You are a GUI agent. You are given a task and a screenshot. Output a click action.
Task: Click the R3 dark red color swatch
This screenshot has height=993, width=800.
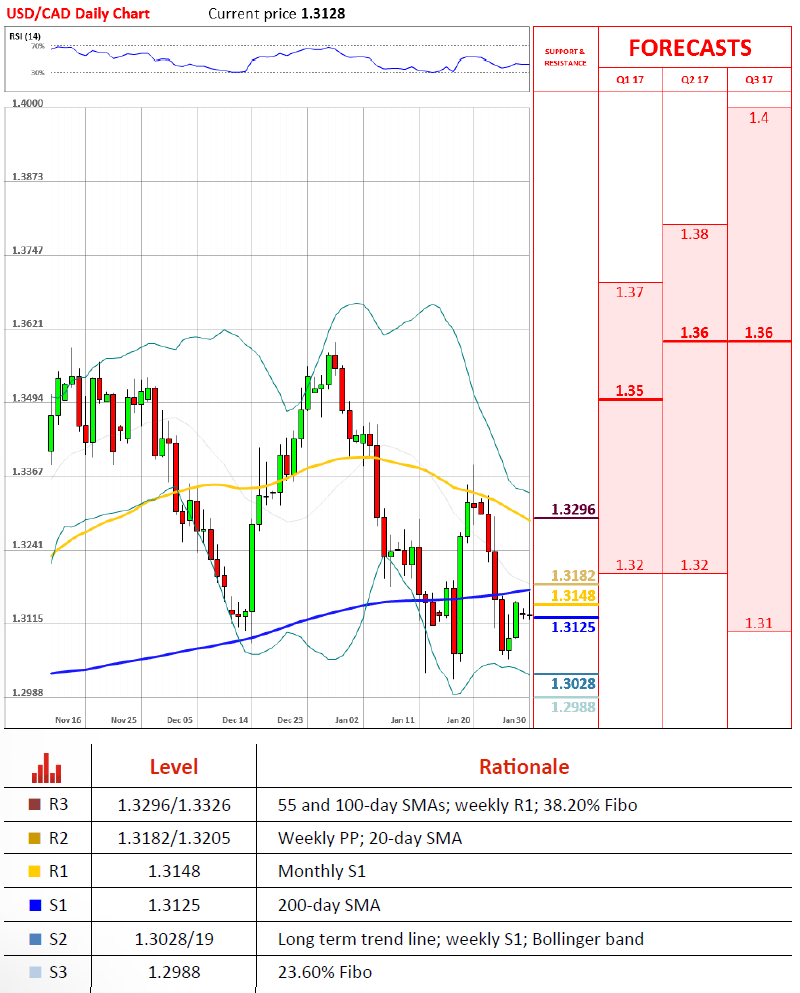[x=35, y=804]
